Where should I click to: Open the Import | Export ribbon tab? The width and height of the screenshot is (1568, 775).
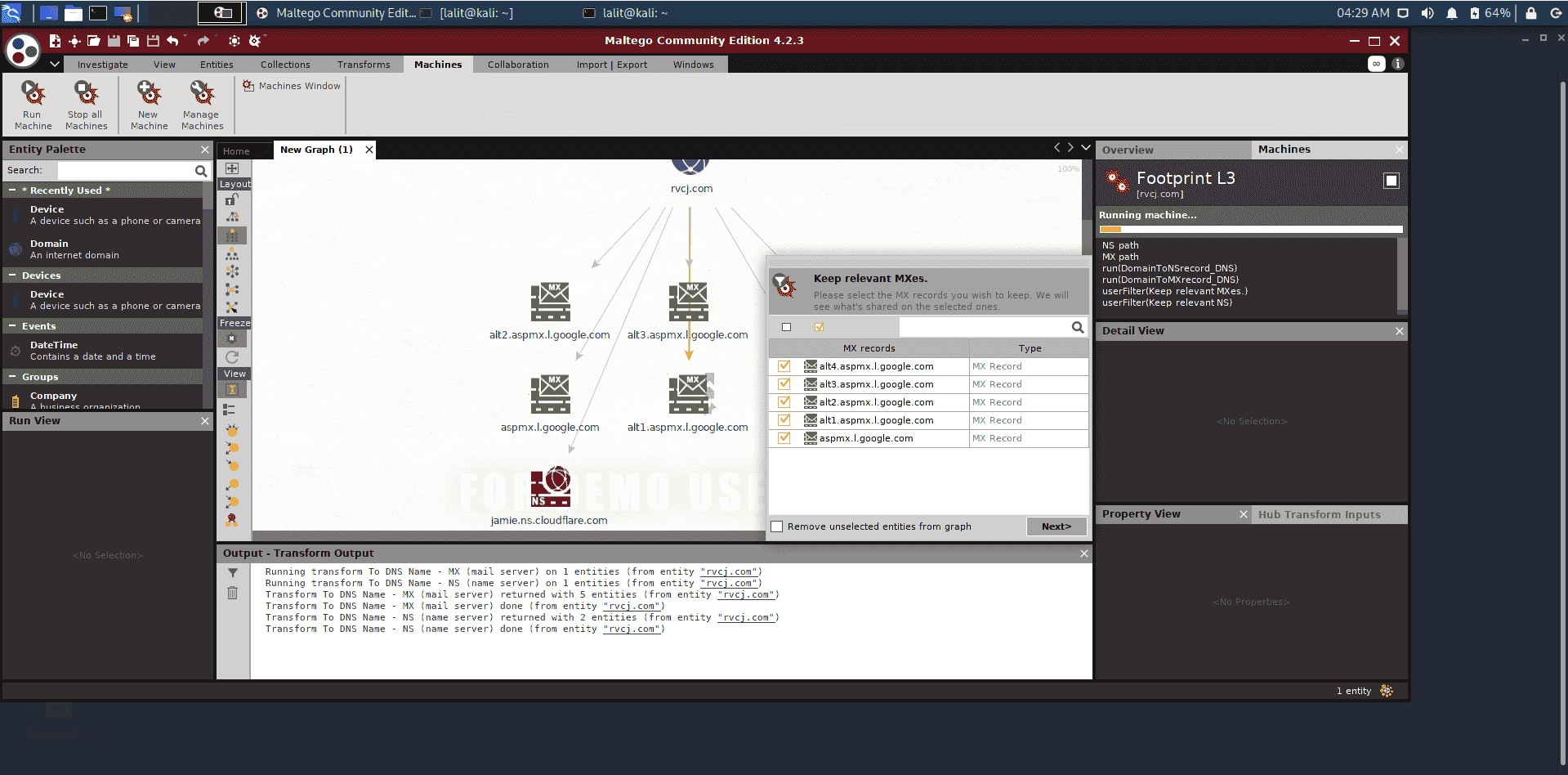tap(611, 65)
